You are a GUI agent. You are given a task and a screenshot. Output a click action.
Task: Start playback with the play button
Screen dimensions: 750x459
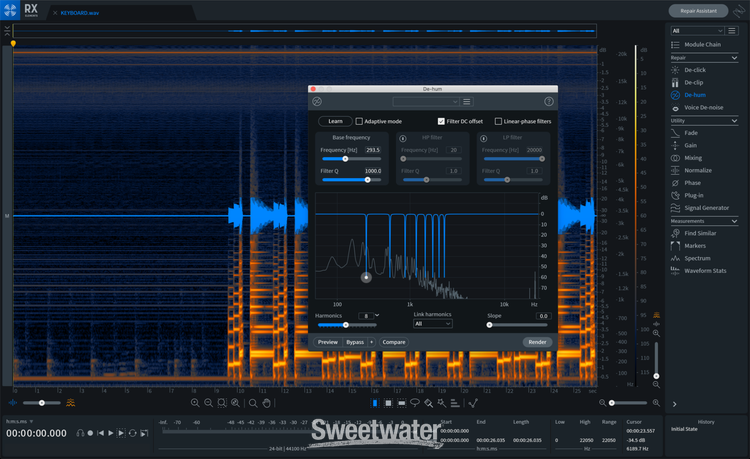point(110,433)
